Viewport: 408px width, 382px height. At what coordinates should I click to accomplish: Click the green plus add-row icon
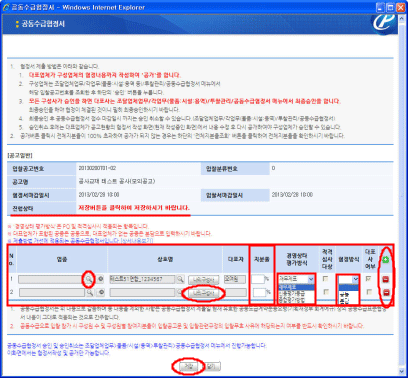coord(386,259)
